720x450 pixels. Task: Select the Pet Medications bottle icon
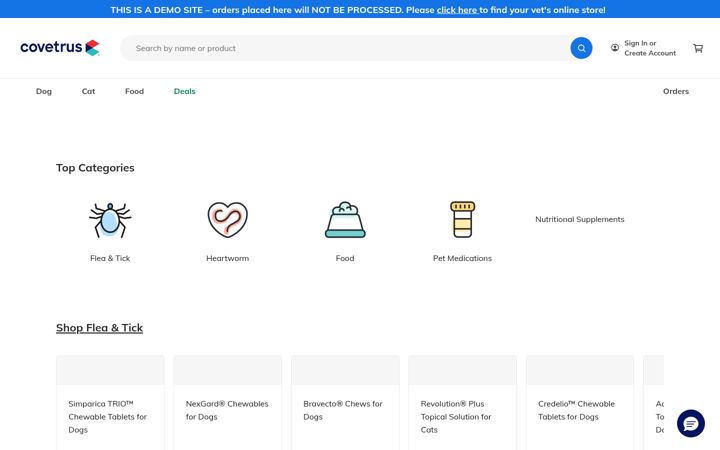[x=462, y=219]
